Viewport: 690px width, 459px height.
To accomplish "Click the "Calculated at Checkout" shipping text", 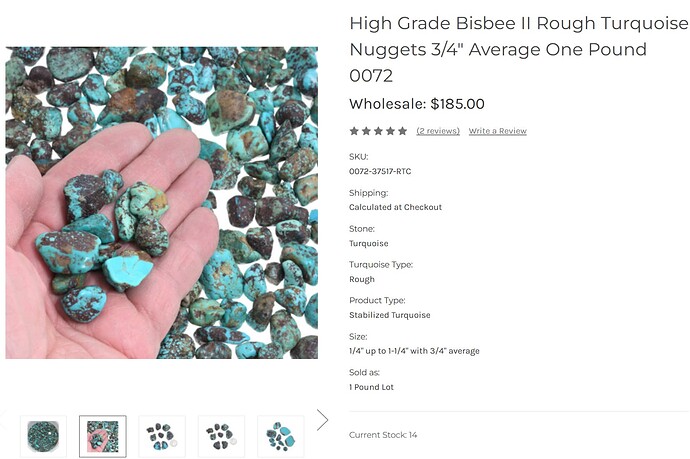I will click(395, 207).
